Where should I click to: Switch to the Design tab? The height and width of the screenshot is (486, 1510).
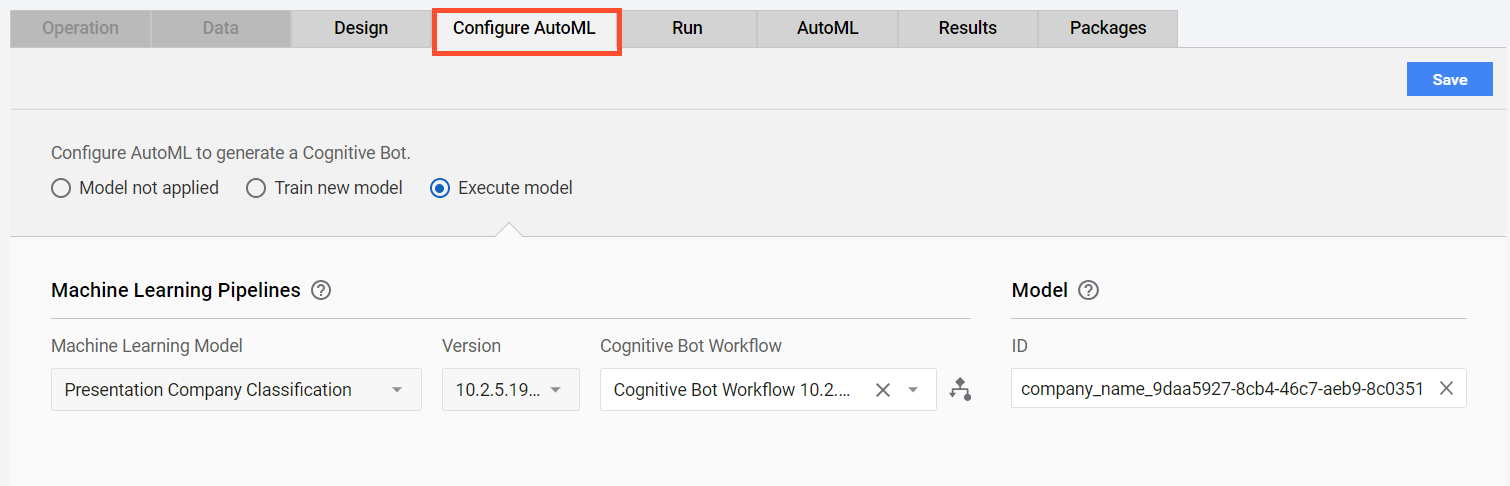coord(361,28)
